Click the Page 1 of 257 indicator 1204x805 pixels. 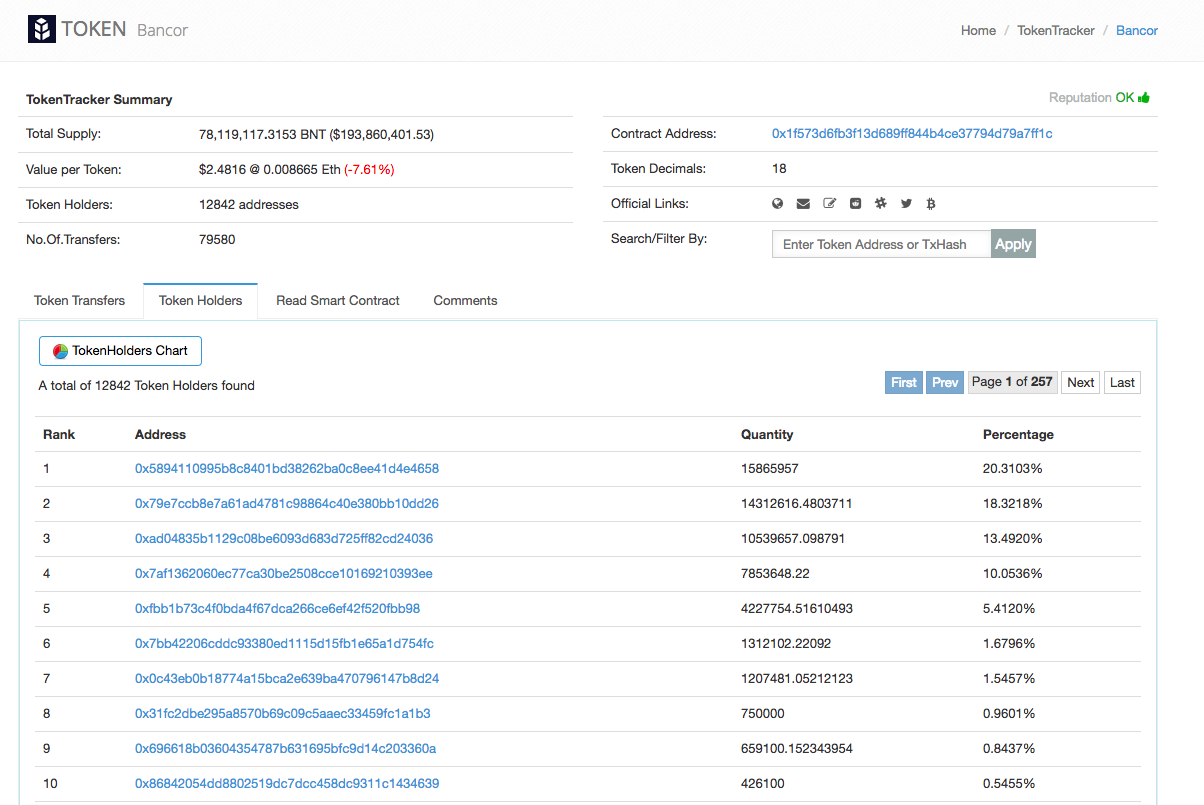pyautogui.click(x=1012, y=382)
